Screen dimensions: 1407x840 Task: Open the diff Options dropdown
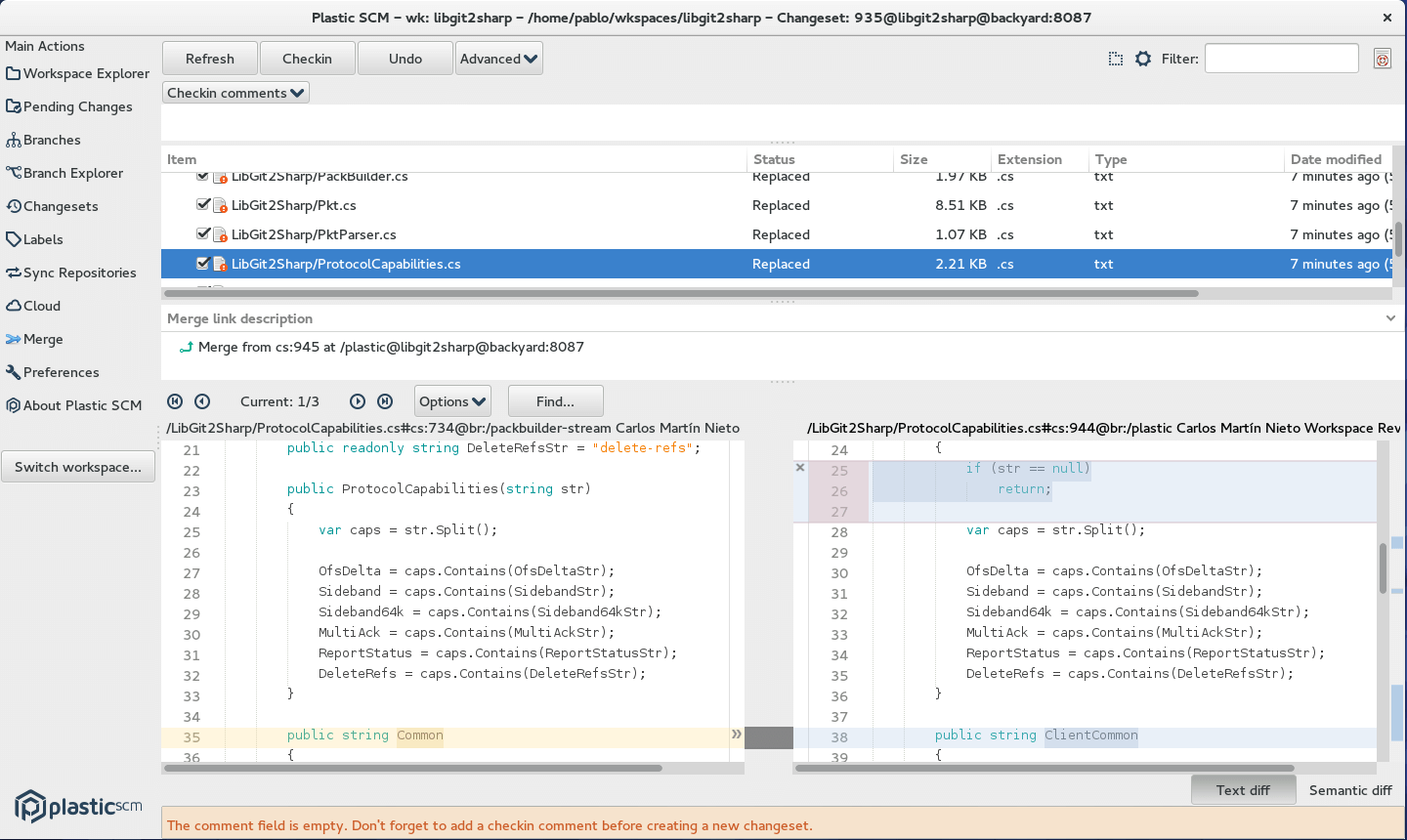click(452, 401)
